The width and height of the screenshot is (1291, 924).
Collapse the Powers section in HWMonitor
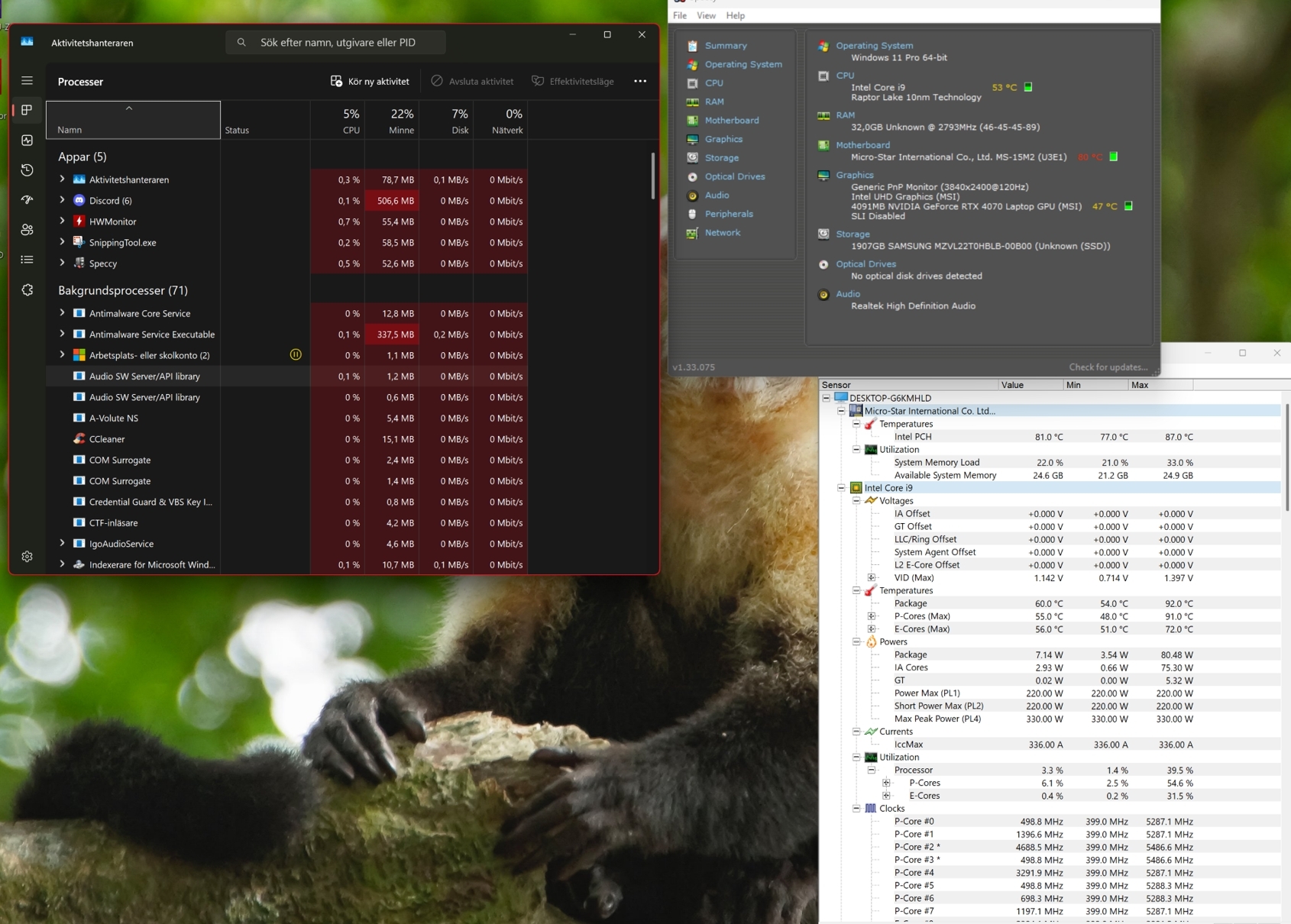coord(856,642)
